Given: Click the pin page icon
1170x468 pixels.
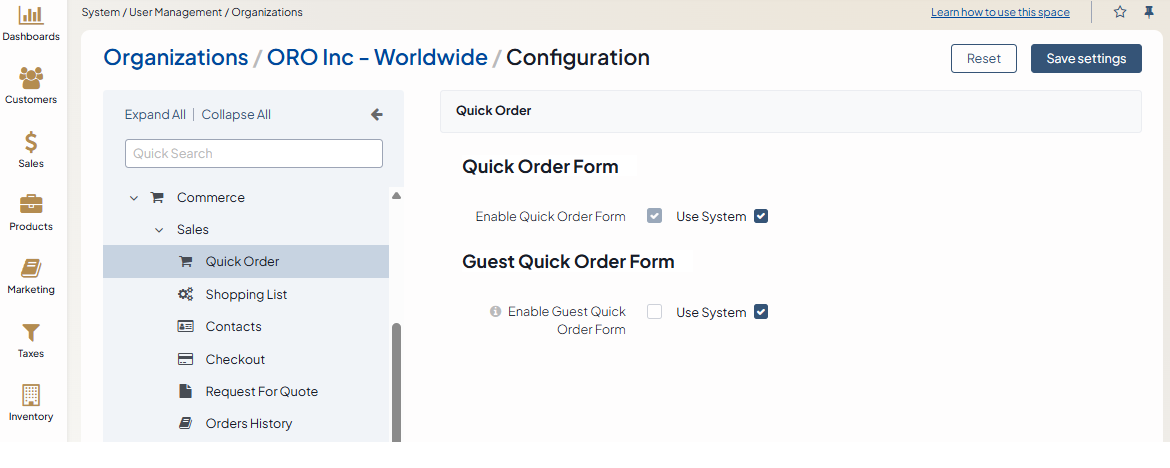Looking at the screenshot, I should click(x=1149, y=12).
